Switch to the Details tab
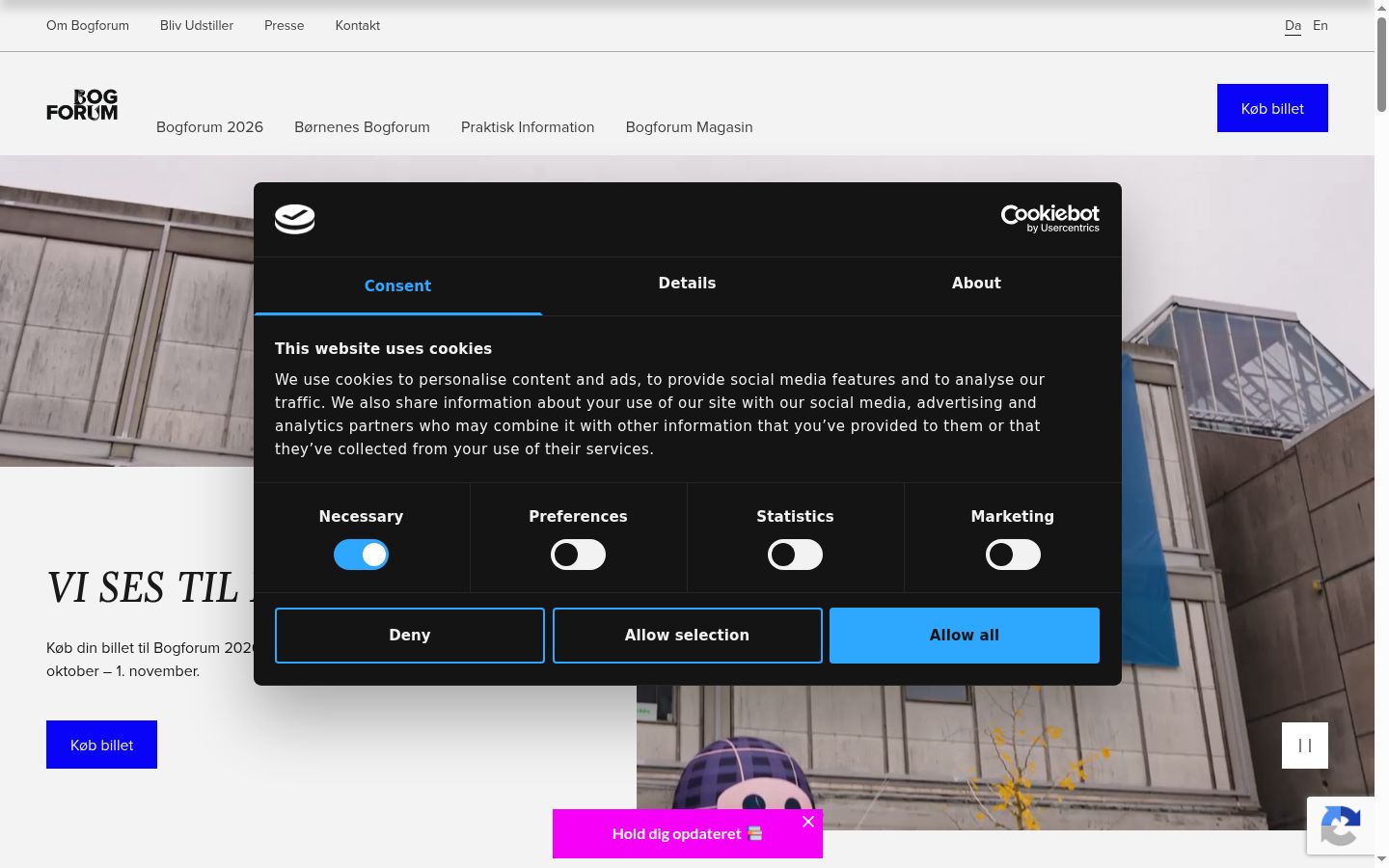Viewport: 1389px width, 868px height. 687,284
